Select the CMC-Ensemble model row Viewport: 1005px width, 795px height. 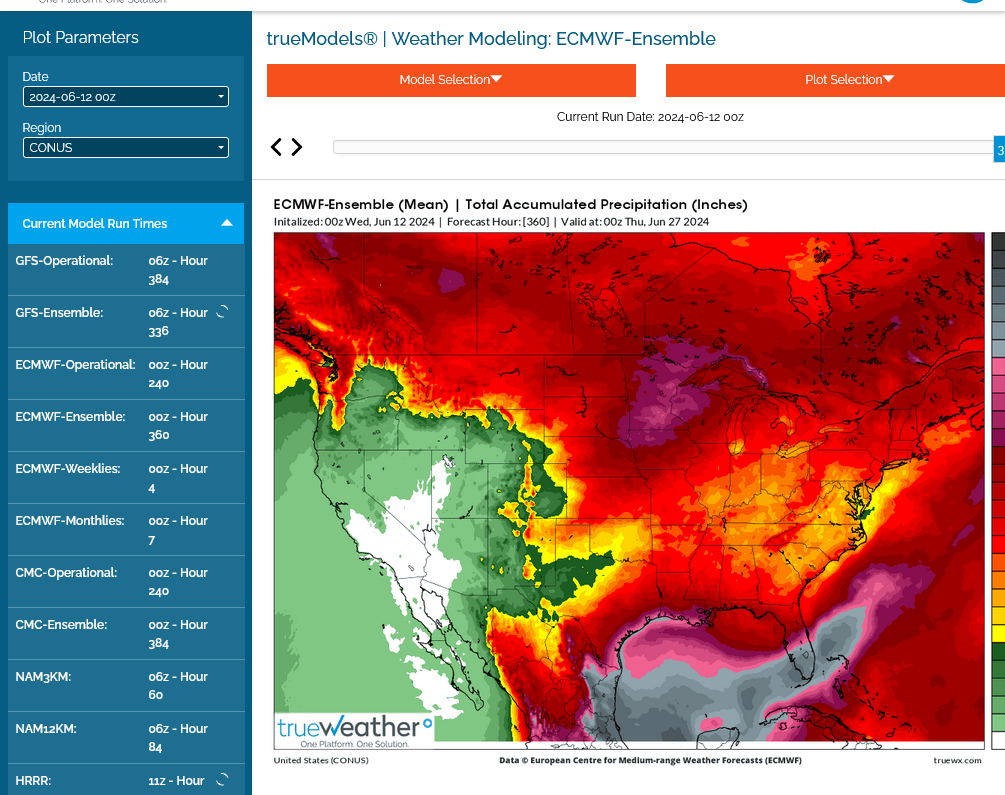[x=126, y=633]
